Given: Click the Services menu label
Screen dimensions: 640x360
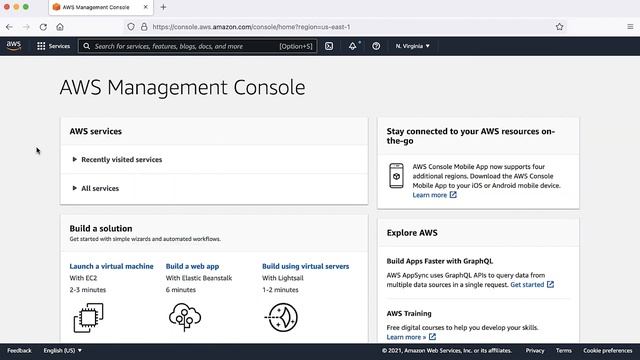Looking at the screenshot, I should tap(59, 46).
